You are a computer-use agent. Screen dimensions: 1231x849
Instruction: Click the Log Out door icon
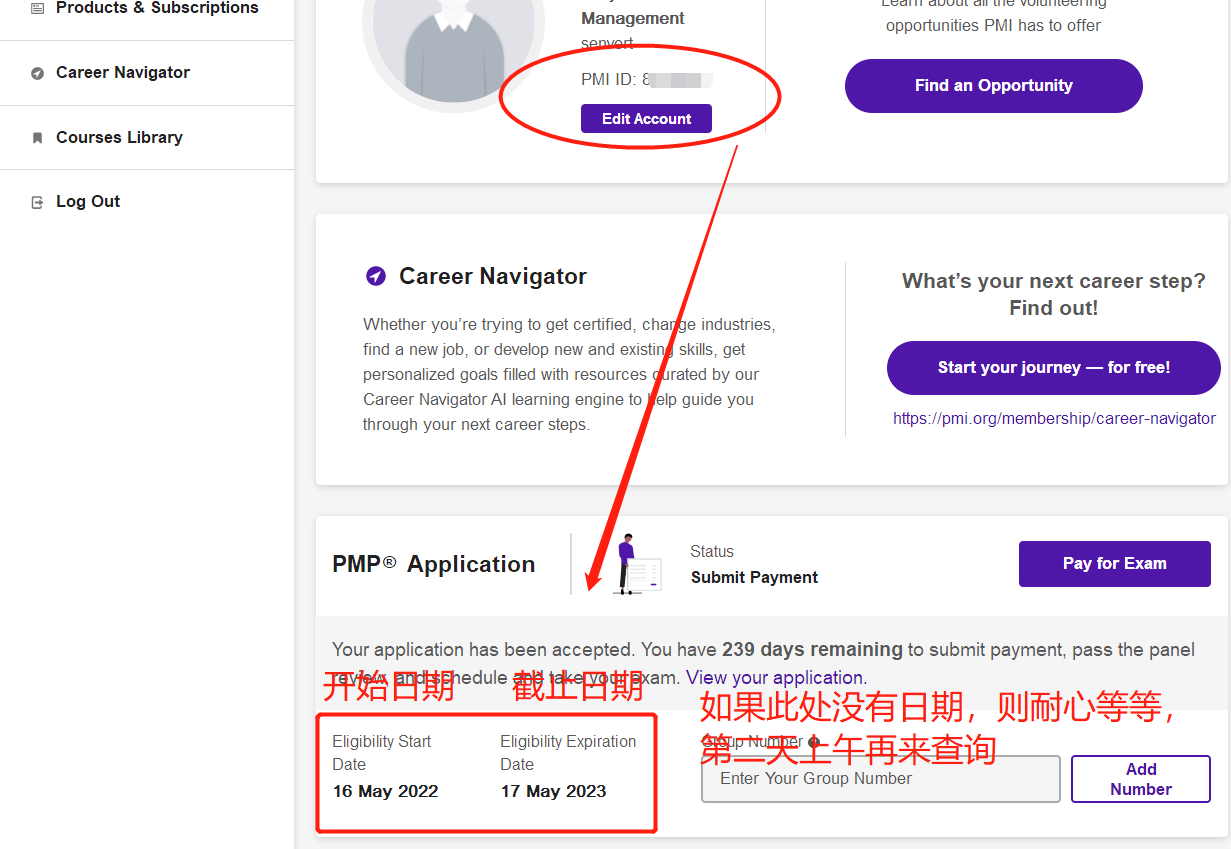tap(38, 202)
